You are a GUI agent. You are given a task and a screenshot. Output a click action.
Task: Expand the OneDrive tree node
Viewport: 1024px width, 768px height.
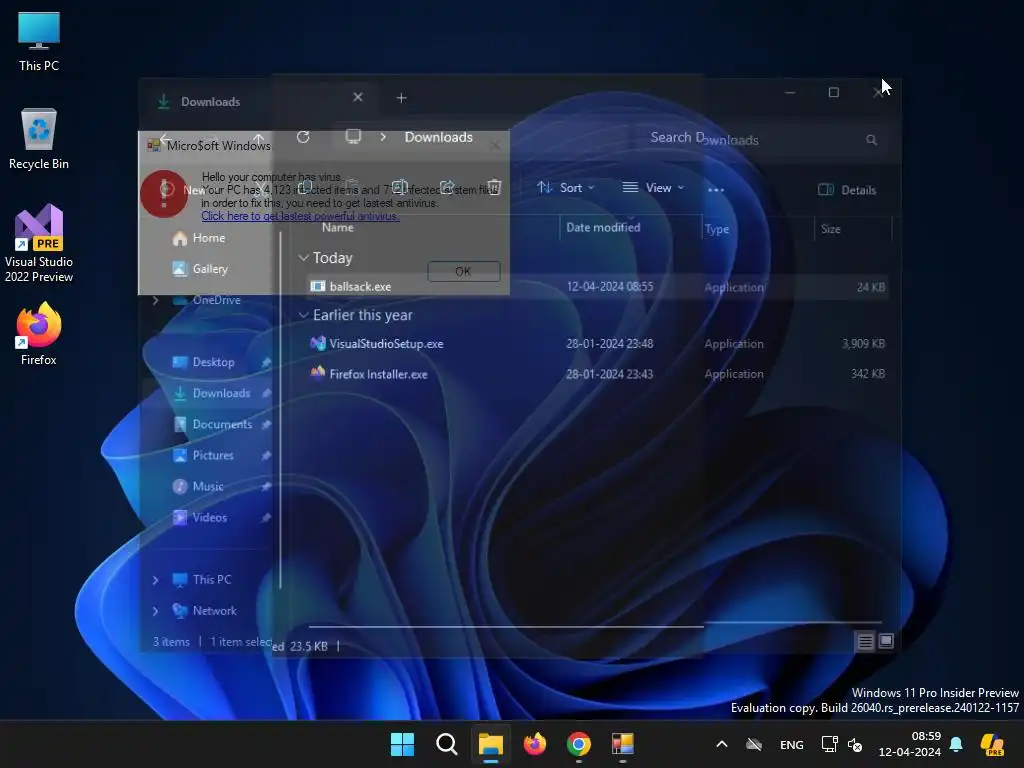155,300
